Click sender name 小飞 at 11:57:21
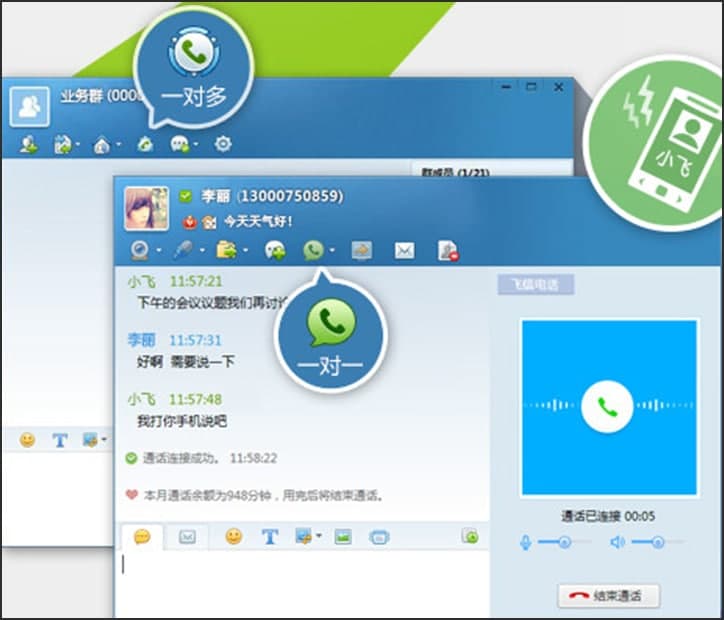The width and height of the screenshot is (724, 620). [x=142, y=282]
